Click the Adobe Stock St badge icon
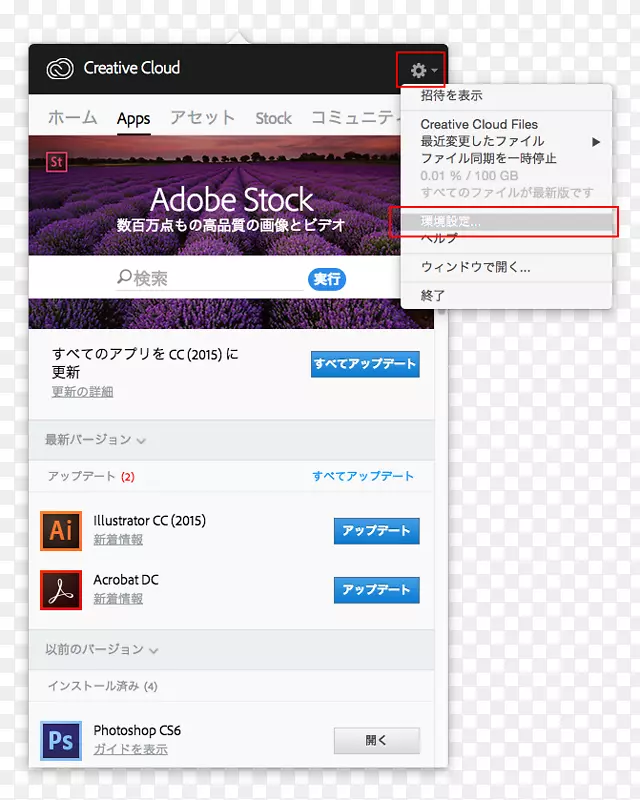The height and width of the screenshot is (800, 640). coord(57,162)
